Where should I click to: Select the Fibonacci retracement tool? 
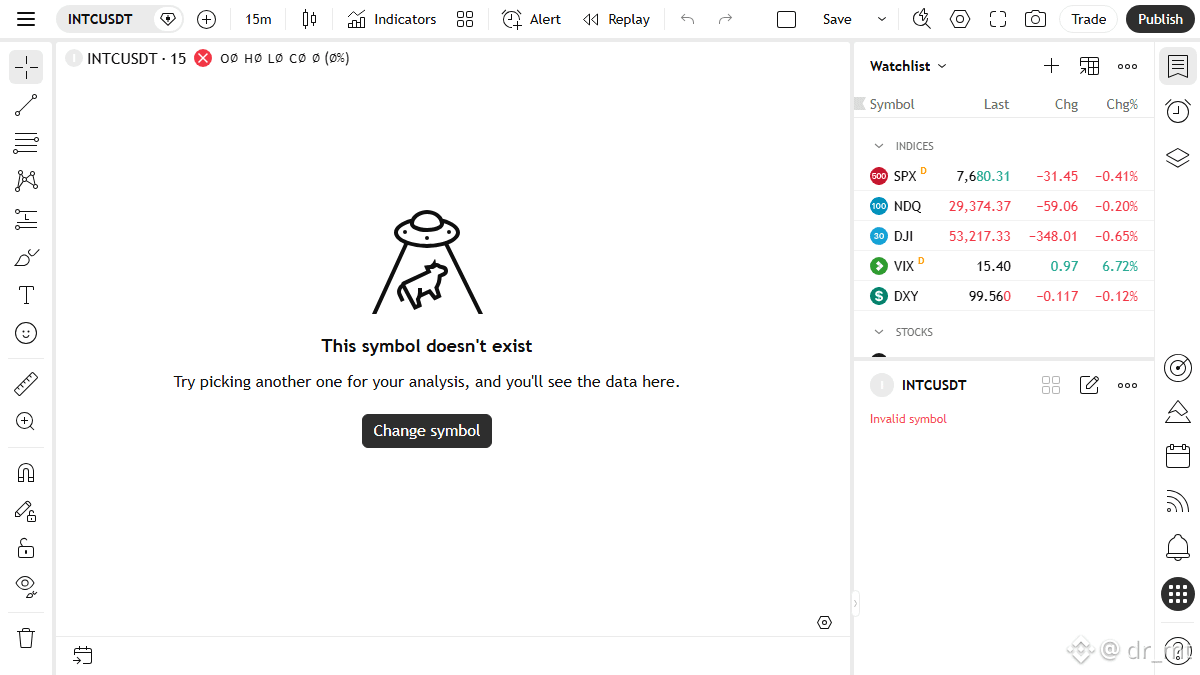(x=26, y=143)
